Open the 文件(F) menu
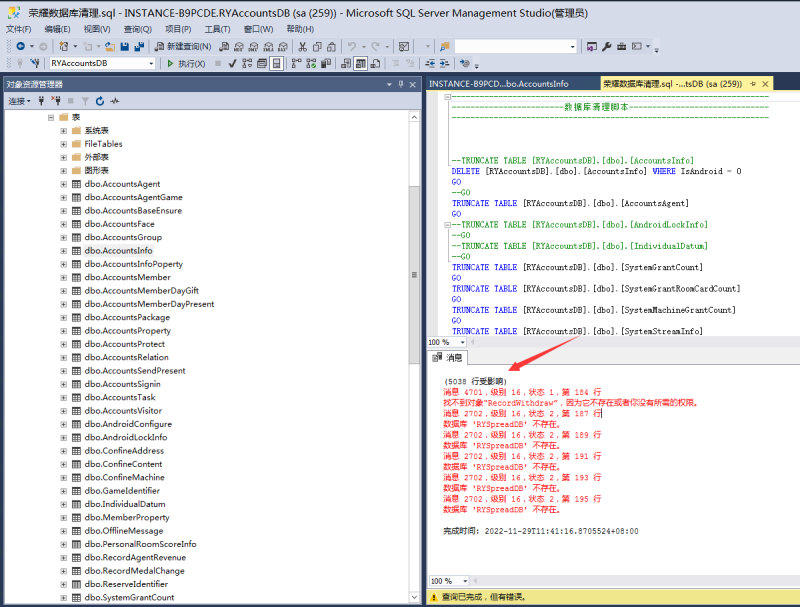 click(18, 29)
